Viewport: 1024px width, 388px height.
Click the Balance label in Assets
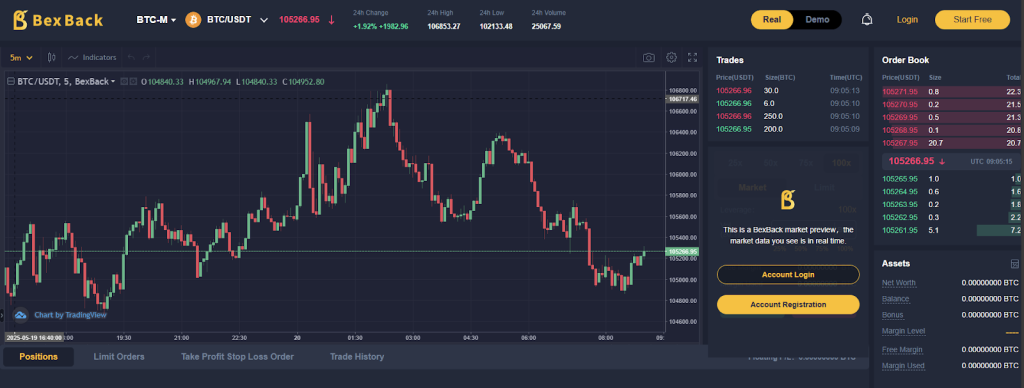pos(895,299)
